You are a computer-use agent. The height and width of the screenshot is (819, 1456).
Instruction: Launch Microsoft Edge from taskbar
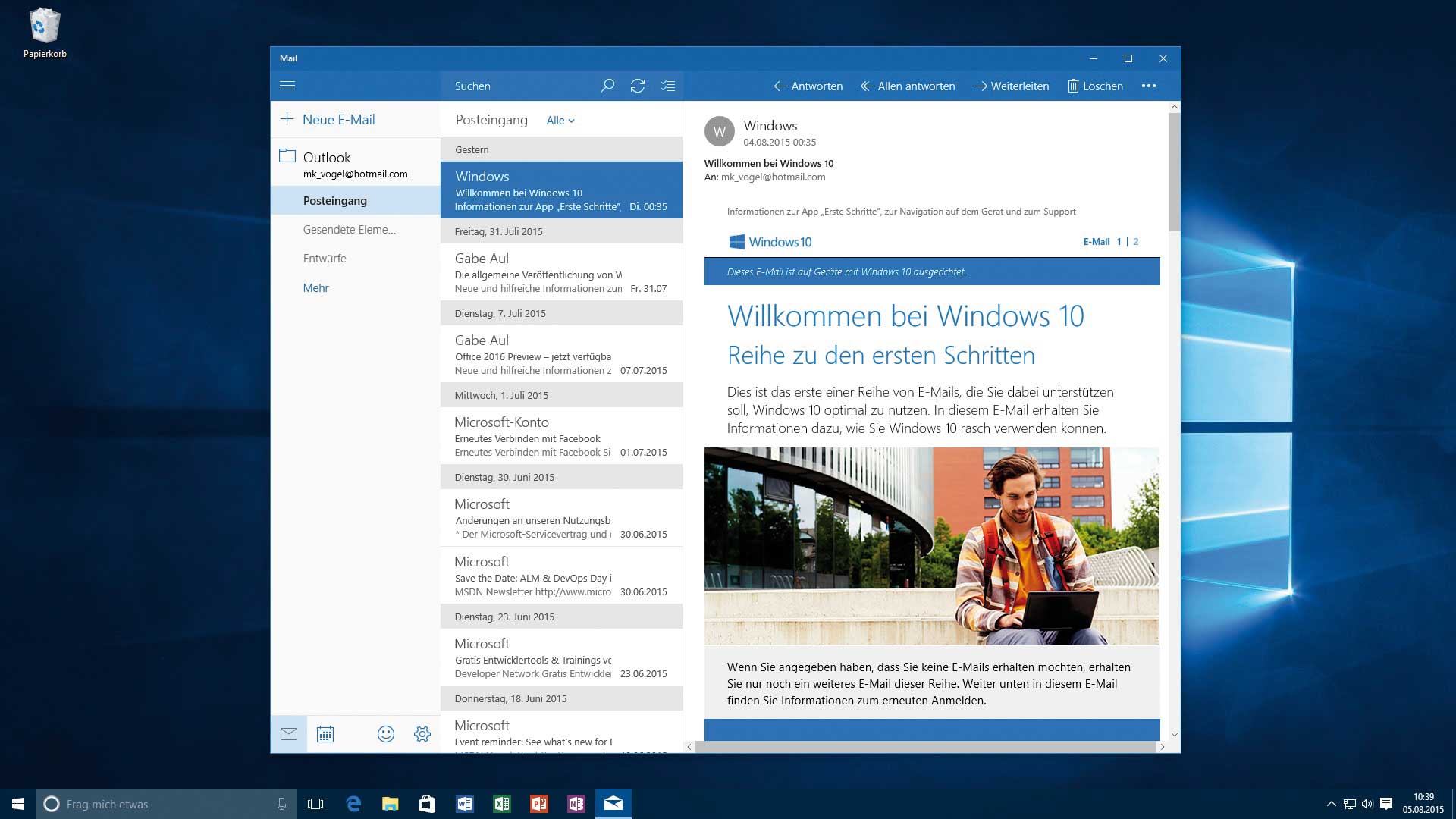[x=353, y=804]
